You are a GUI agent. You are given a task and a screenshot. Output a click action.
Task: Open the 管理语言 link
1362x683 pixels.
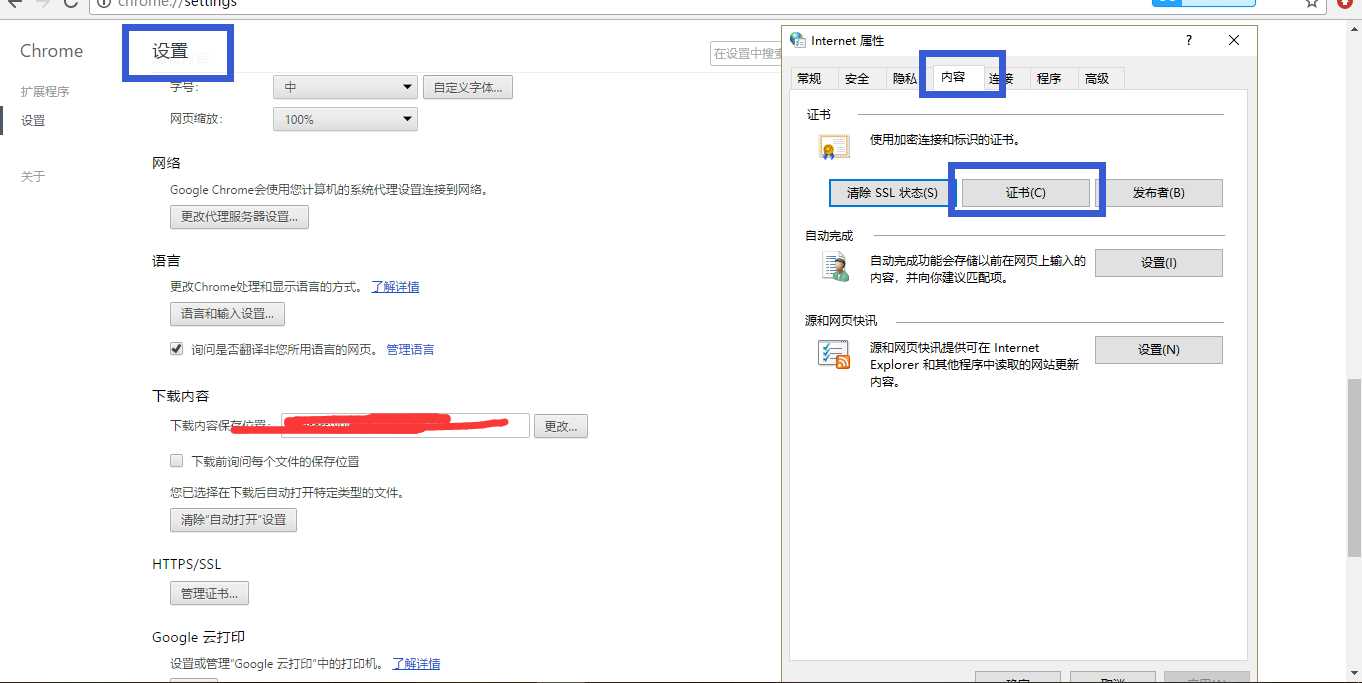tap(410, 349)
